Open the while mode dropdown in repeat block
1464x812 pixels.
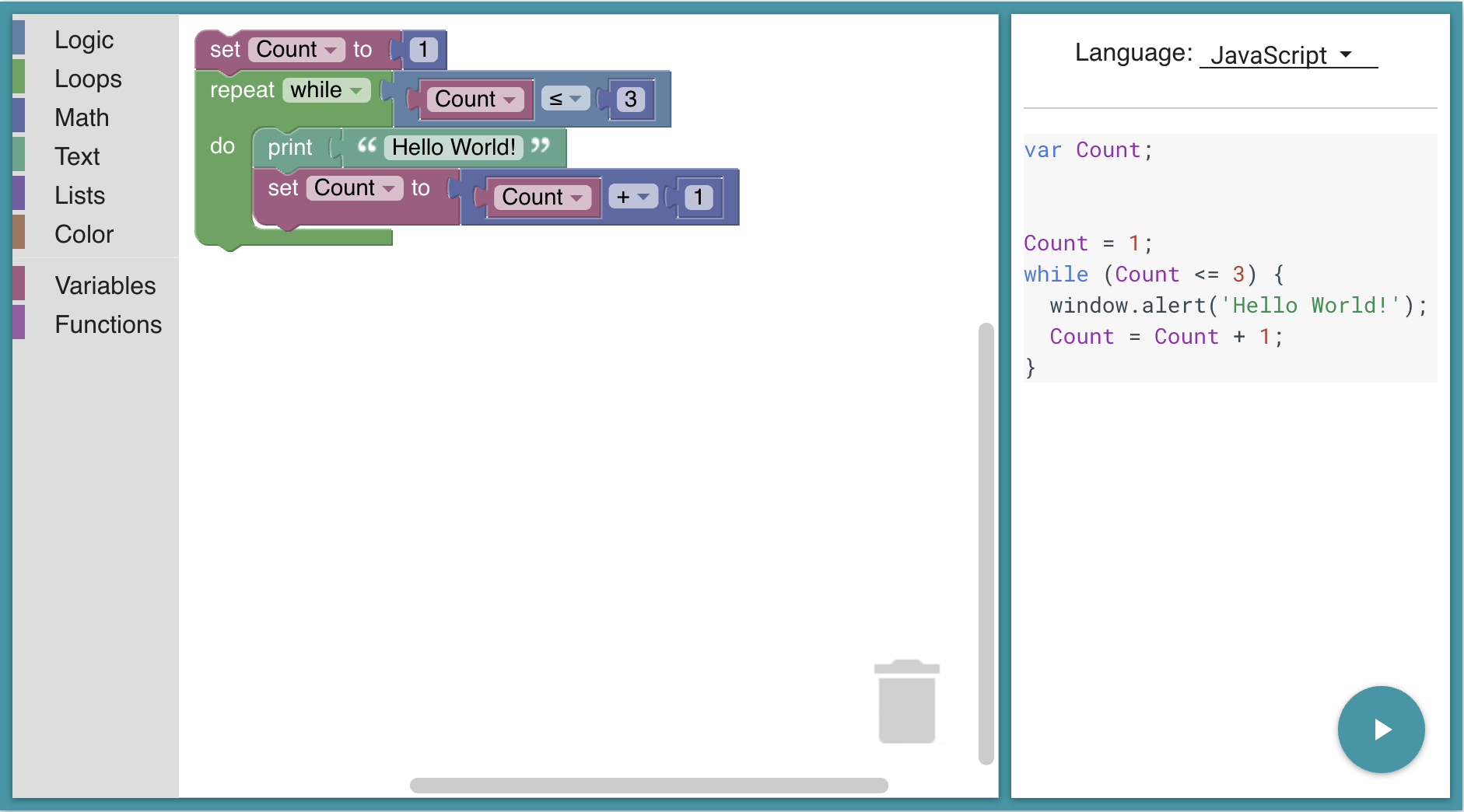click(327, 90)
